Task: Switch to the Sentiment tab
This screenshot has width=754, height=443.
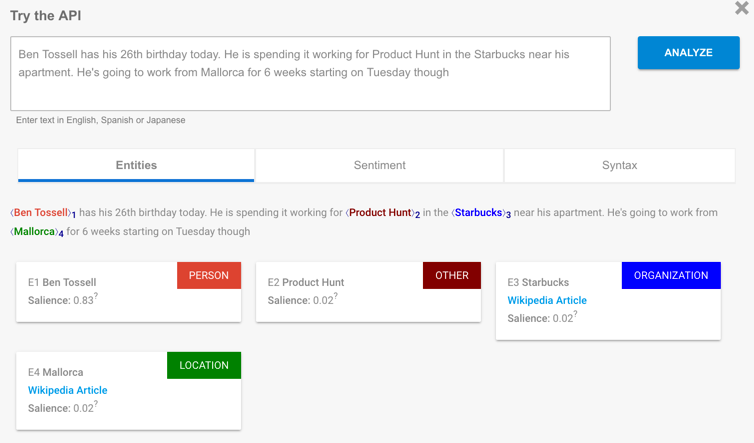Action: (x=379, y=165)
